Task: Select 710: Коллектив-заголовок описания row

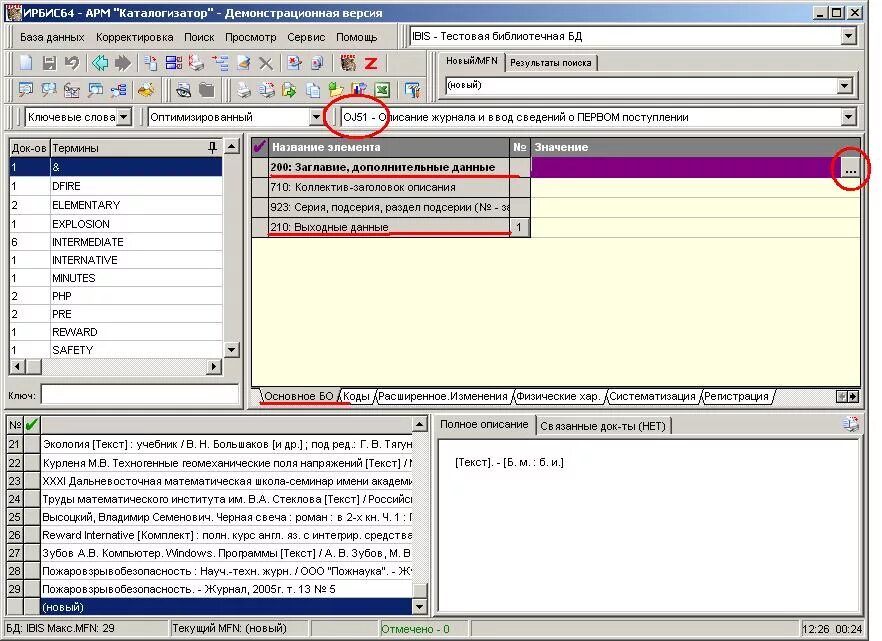Action: [x=390, y=187]
